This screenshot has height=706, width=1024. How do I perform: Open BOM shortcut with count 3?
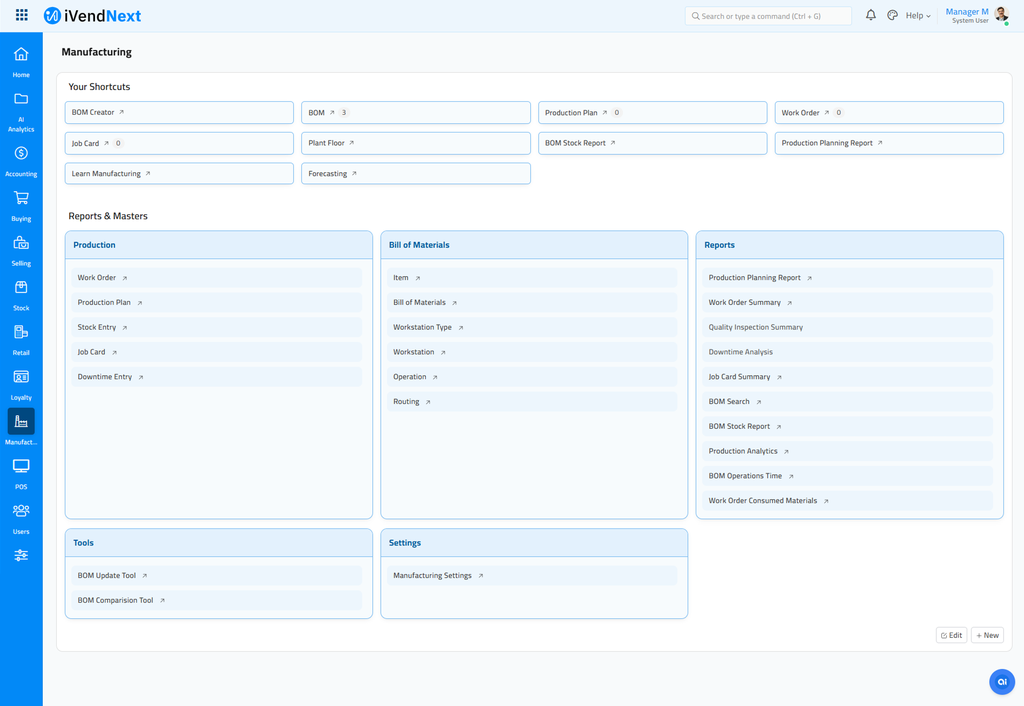click(415, 112)
